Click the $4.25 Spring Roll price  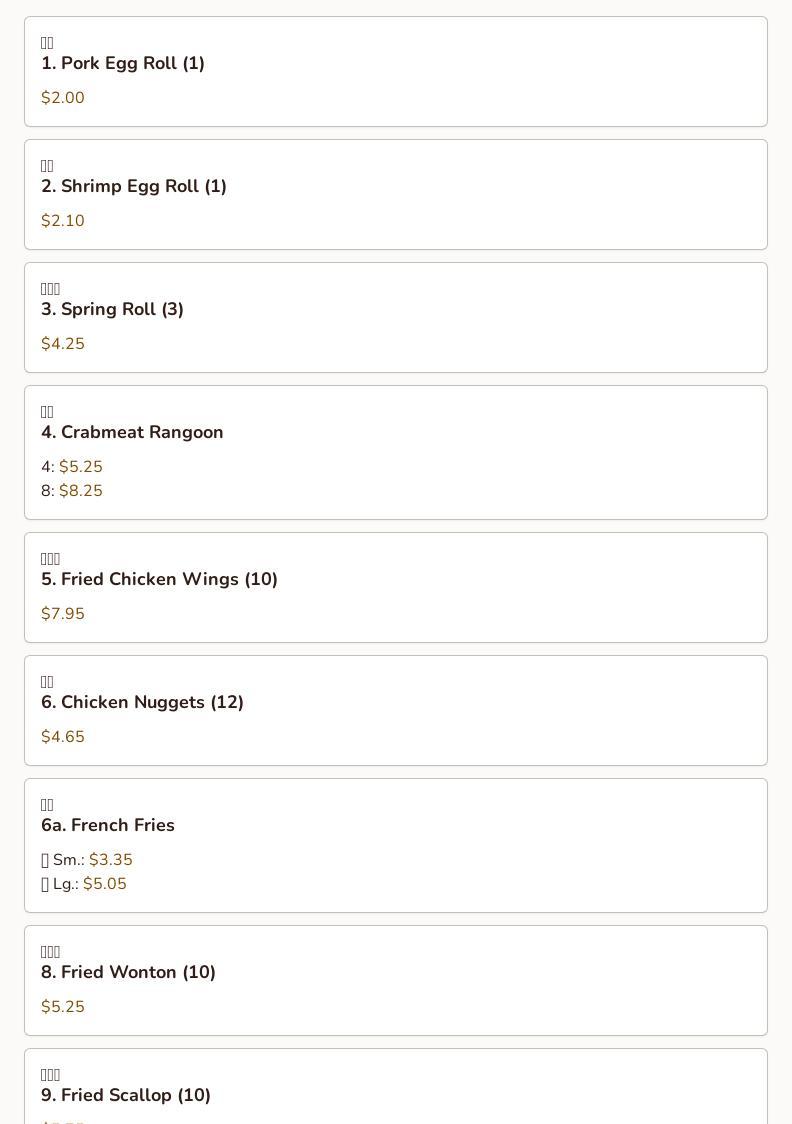(x=63, y=343)
